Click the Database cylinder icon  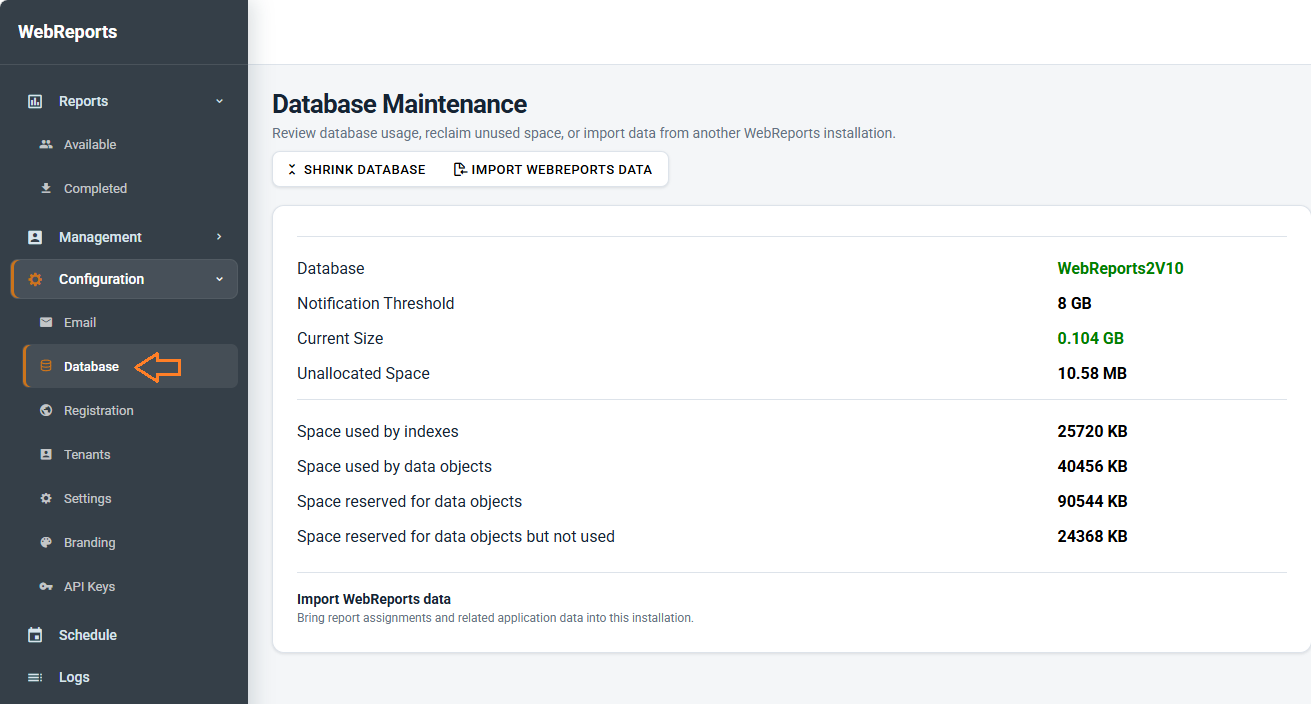[x=46, y=366]
